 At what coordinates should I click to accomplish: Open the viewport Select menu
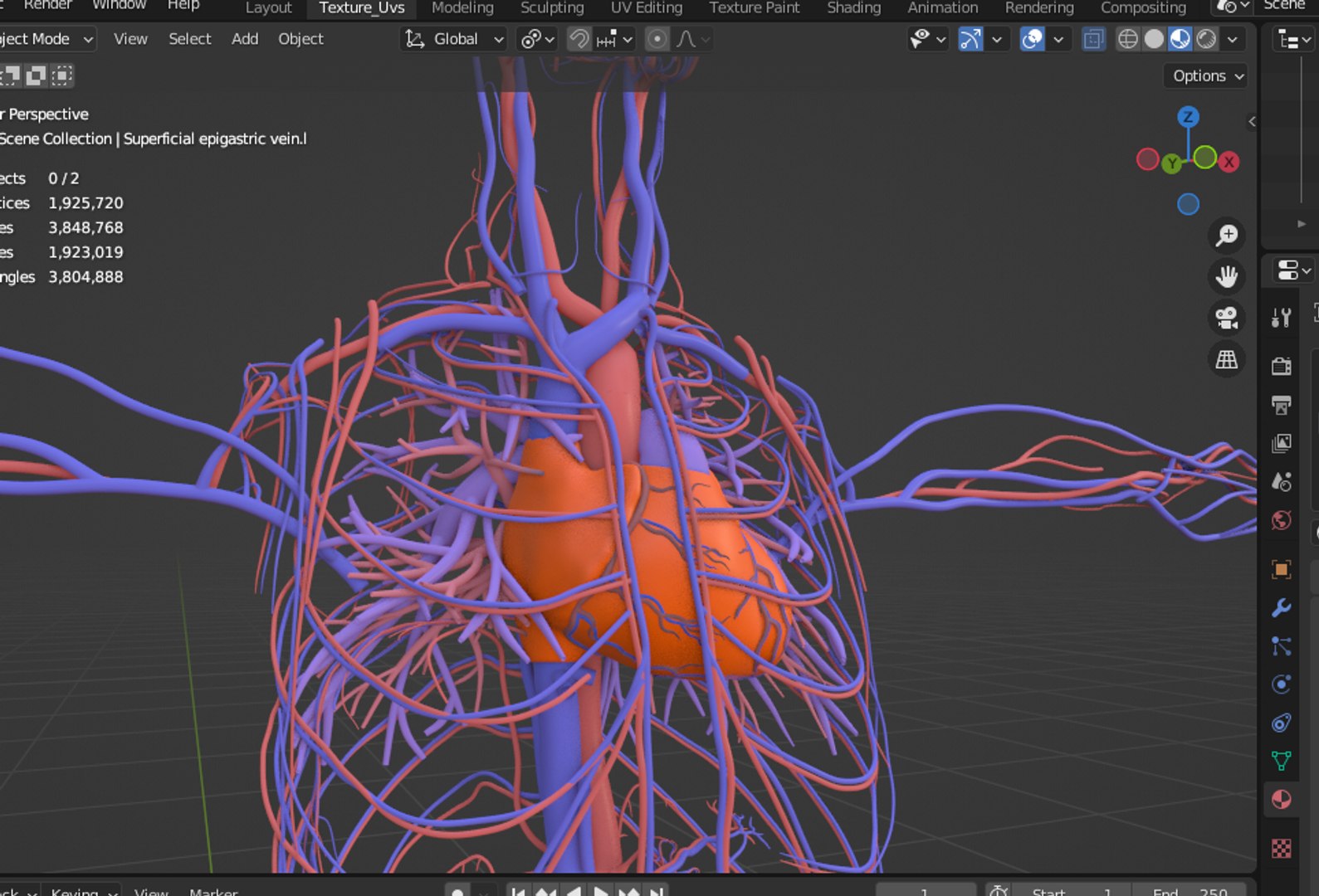point(189,39)
